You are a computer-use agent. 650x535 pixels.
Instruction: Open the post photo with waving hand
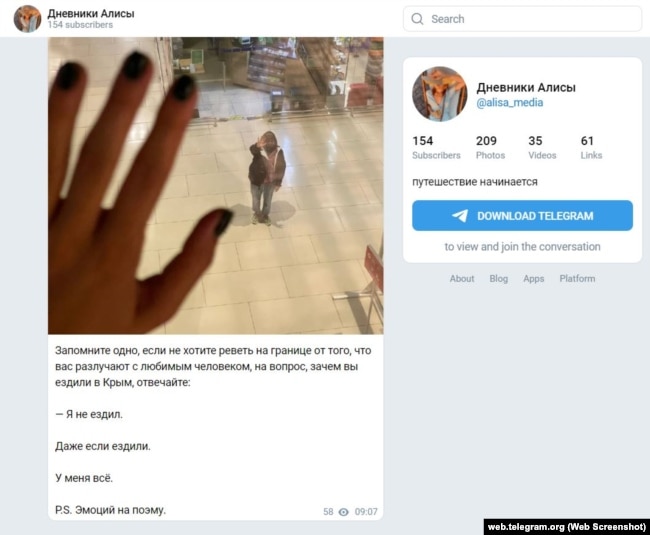(x=216, y=186)
